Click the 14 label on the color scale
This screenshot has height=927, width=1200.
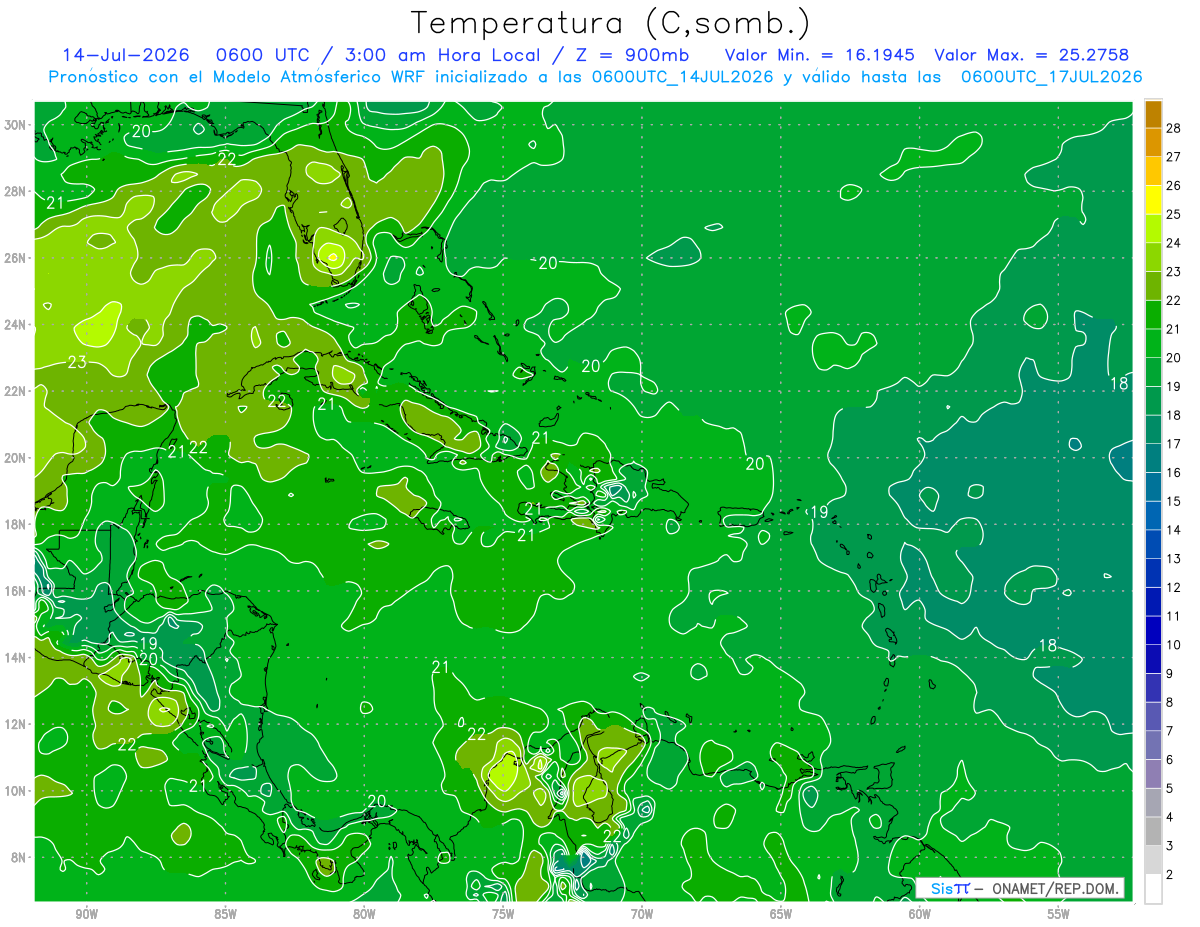[x=1173, y=530]
